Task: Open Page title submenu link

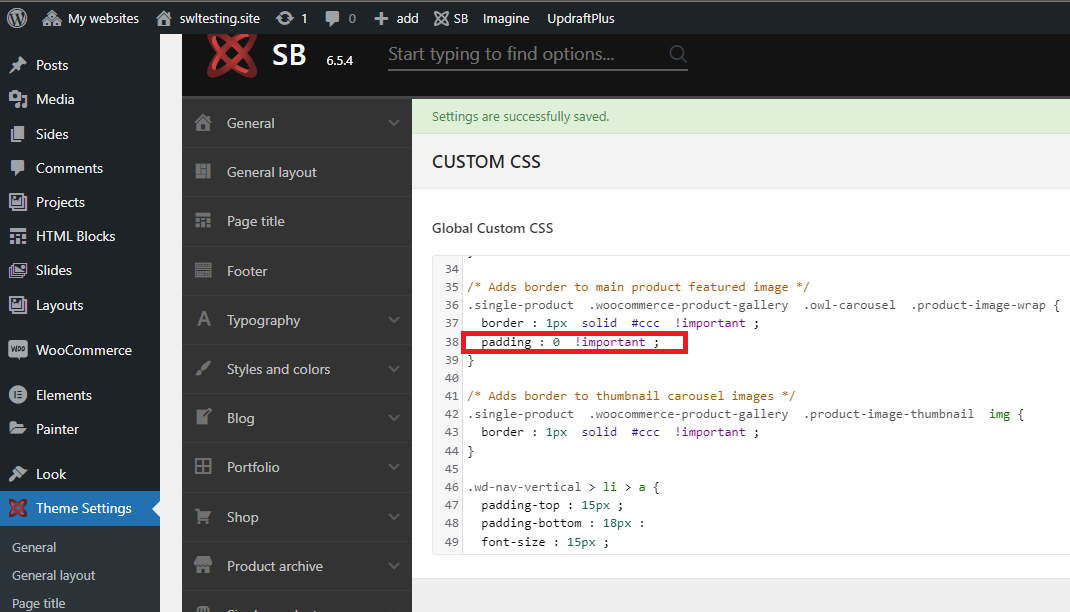Action: point(38,603)
